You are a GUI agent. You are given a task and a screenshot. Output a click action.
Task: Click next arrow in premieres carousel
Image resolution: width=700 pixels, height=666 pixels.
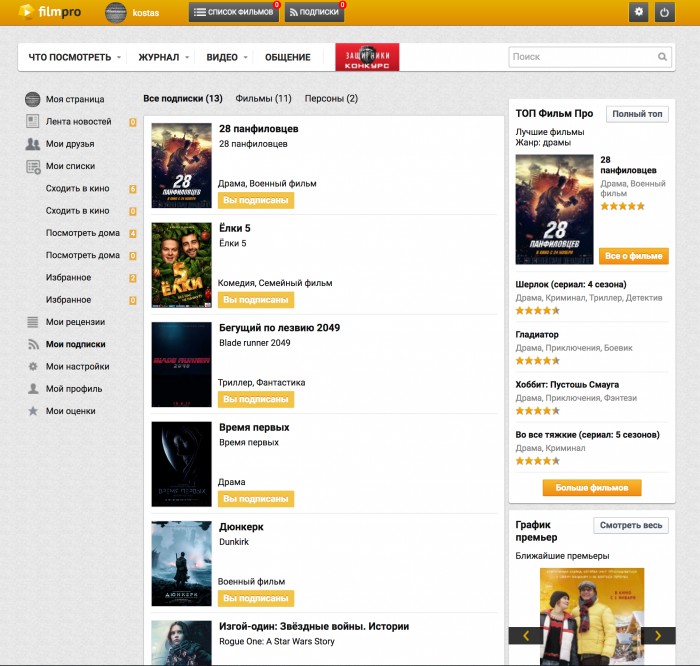pyautogui.click(x=658, y=636)
